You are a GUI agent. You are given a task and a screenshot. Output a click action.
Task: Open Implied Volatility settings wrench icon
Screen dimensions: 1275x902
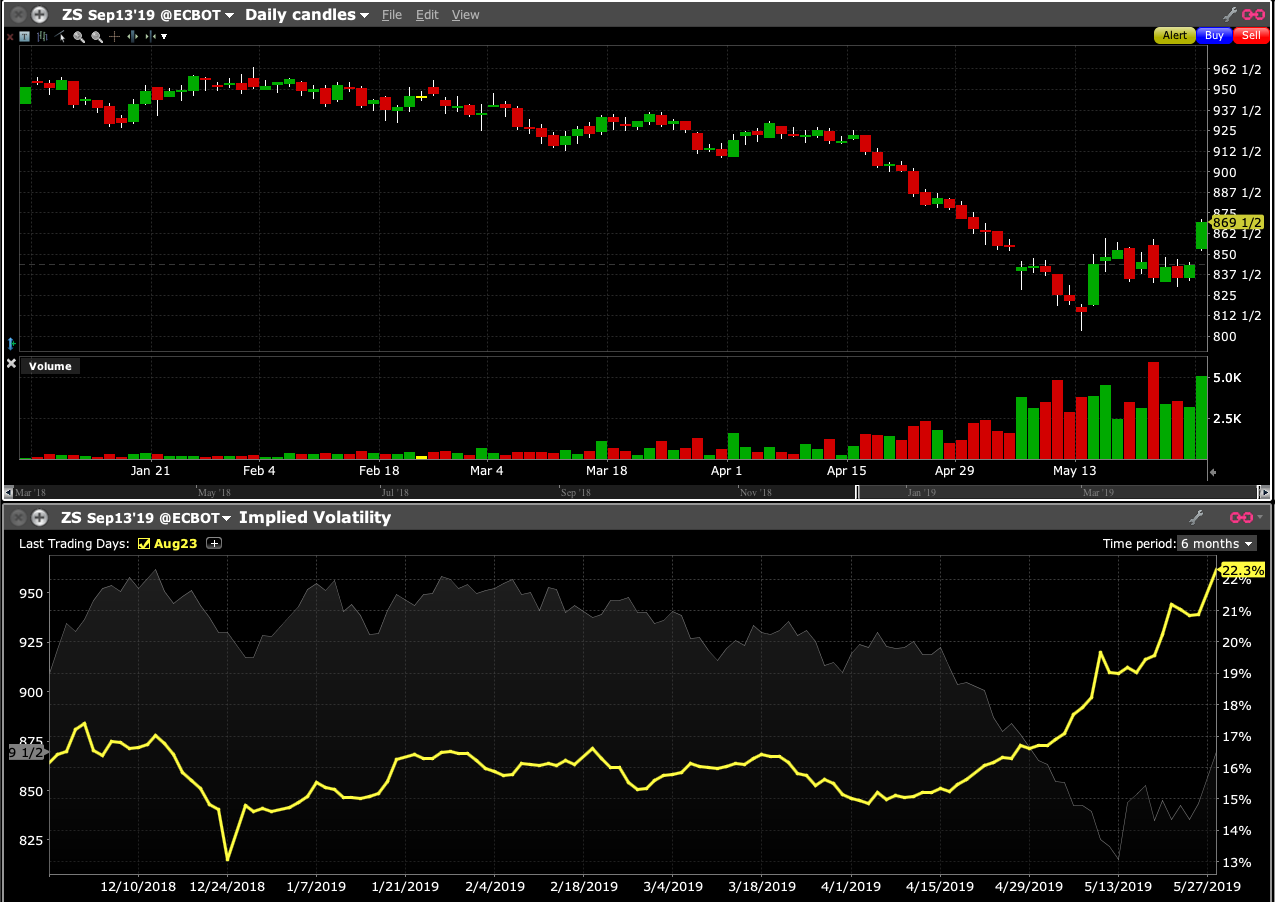tap(1196, 518)
